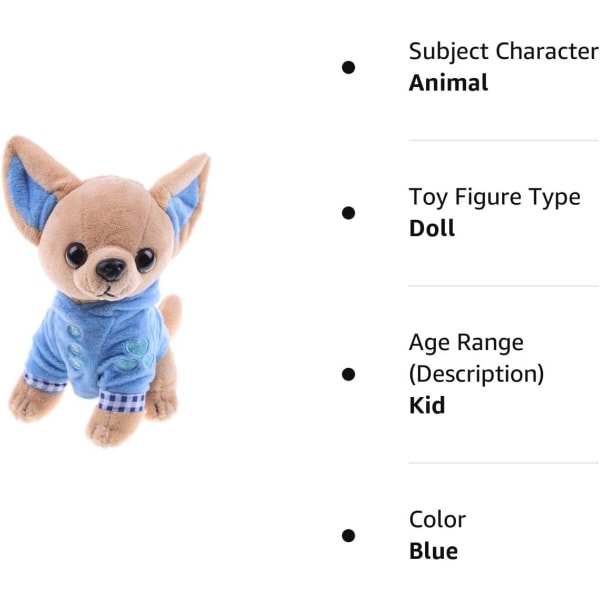Select the bold Doll value

point(432,228)
